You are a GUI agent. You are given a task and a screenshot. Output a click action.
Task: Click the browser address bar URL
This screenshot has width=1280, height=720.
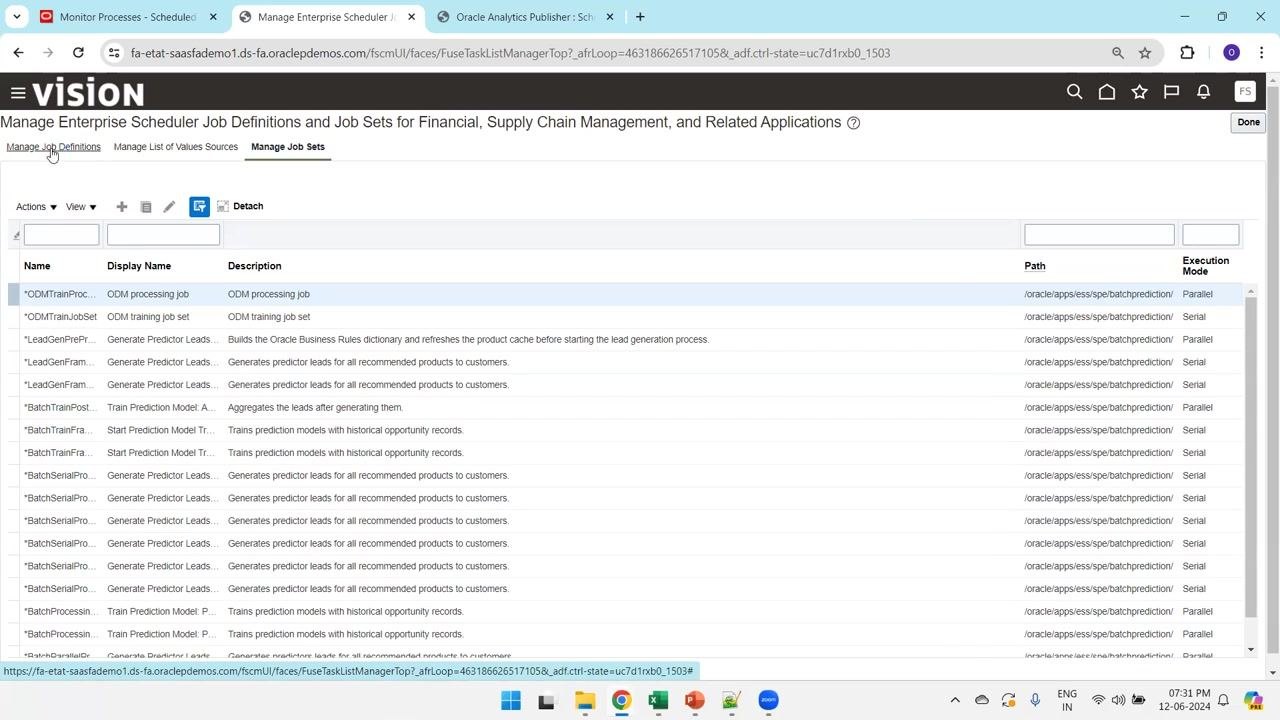(510, 53)
